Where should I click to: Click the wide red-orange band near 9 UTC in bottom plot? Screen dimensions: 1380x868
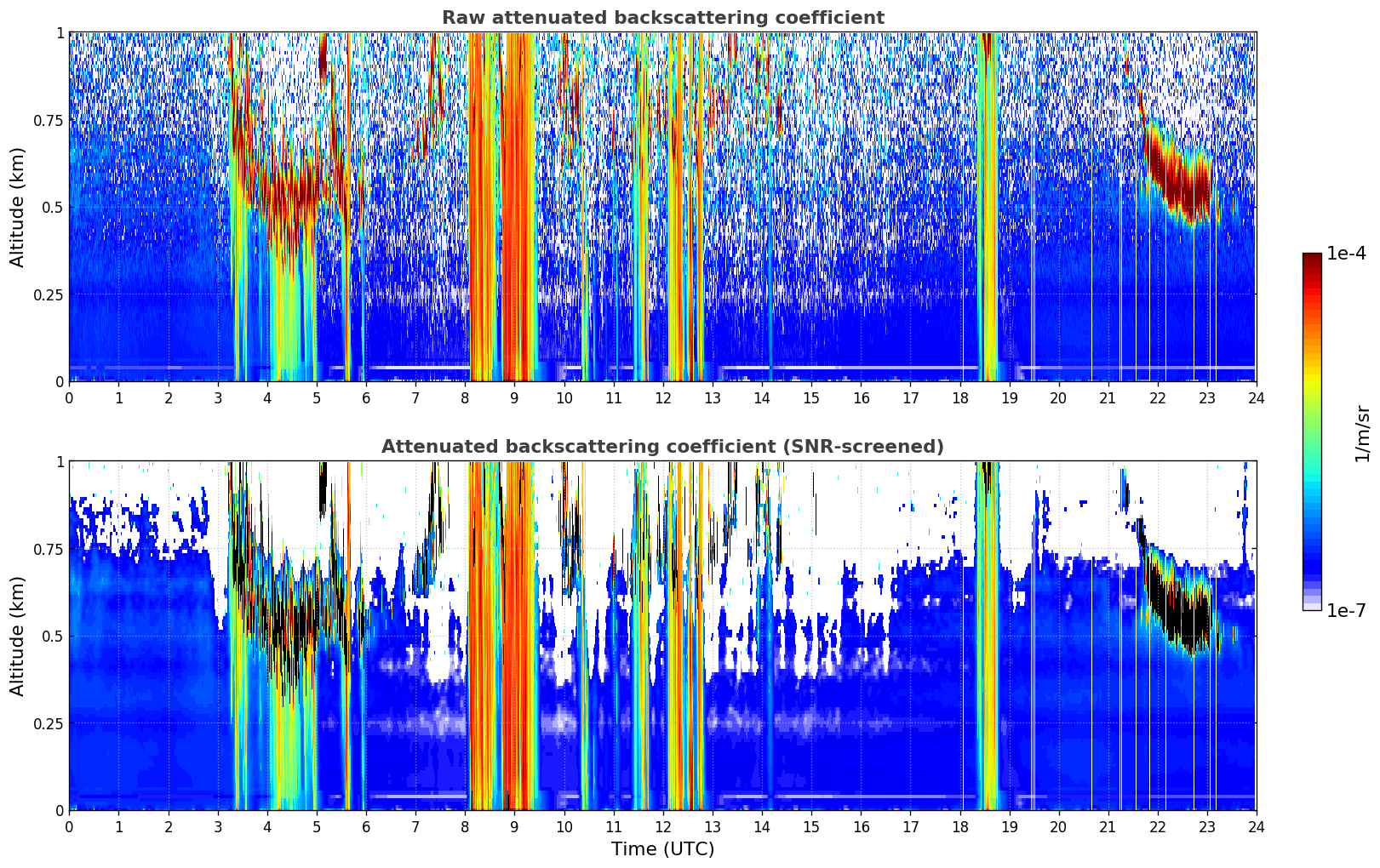518,636
